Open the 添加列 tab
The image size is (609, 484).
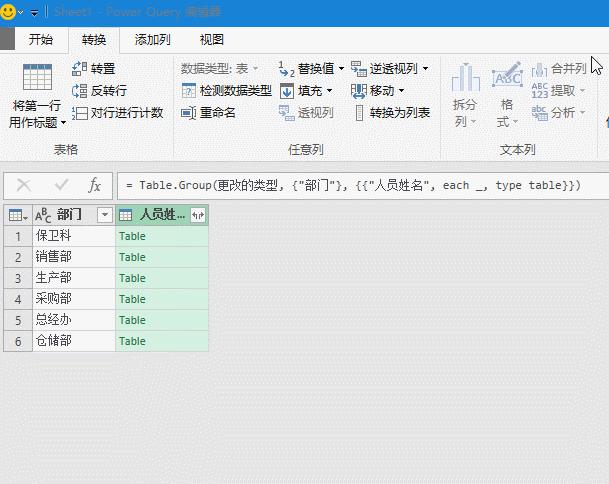[152, 39]
